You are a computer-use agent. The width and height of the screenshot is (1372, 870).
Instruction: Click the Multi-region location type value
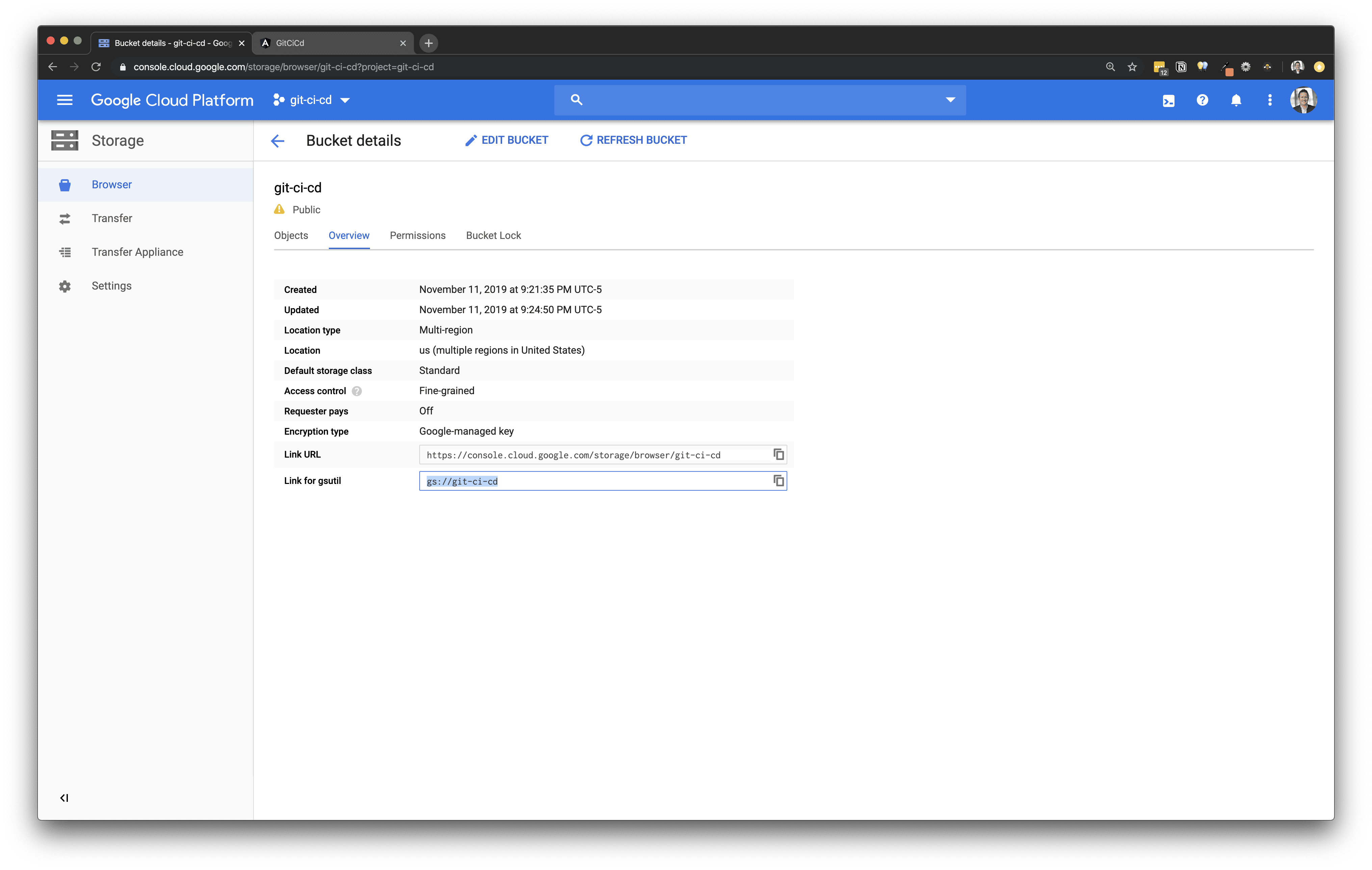pyautogui.click(x=446, y=330)
